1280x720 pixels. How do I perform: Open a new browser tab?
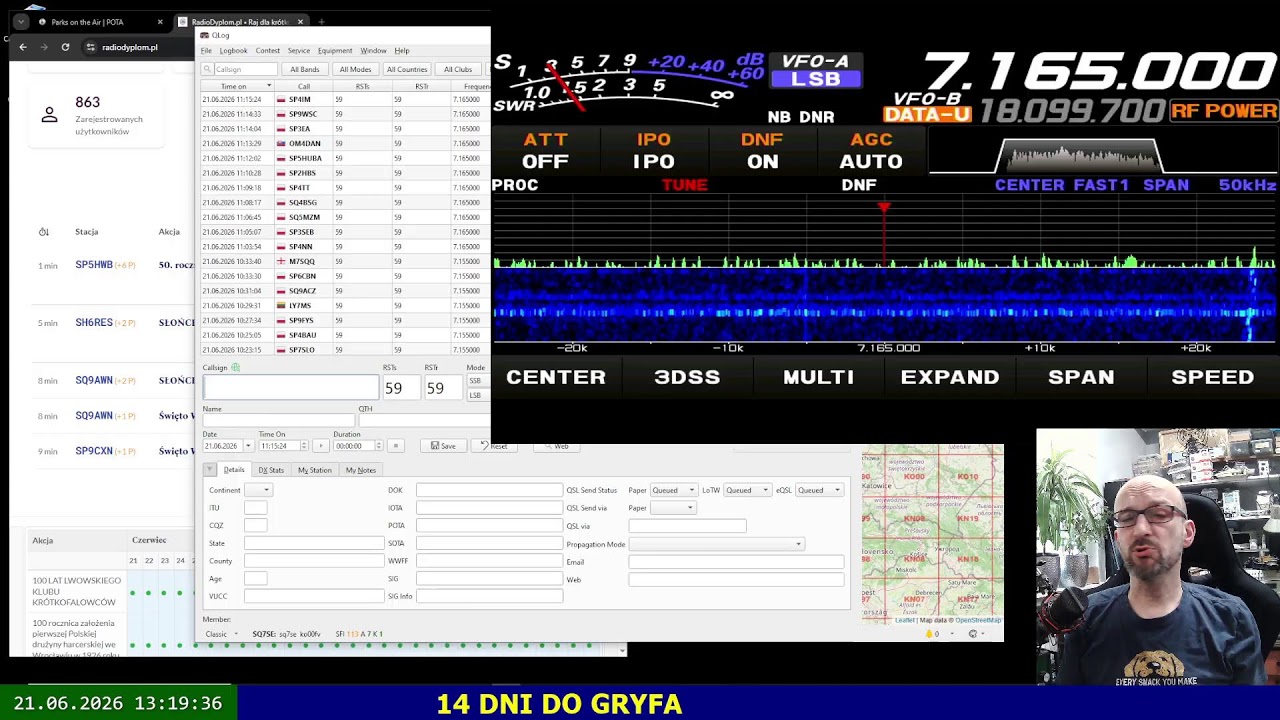321,21
